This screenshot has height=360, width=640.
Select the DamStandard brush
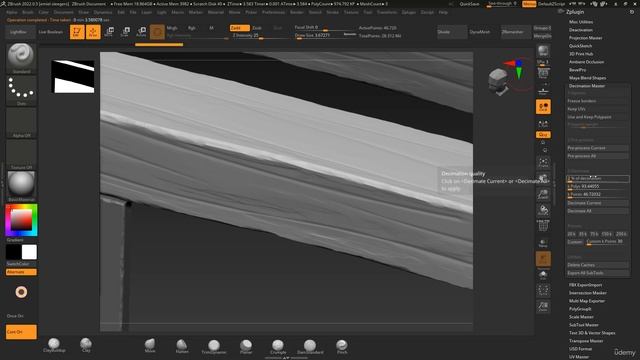pos(310,346)
